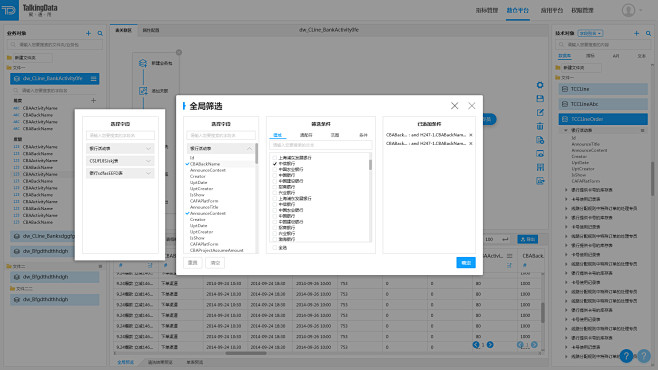The width and height of the screenshot is (658, 370).
Task: Click the save disk icon on canvas toolbar
Action: tap(540, 99)
